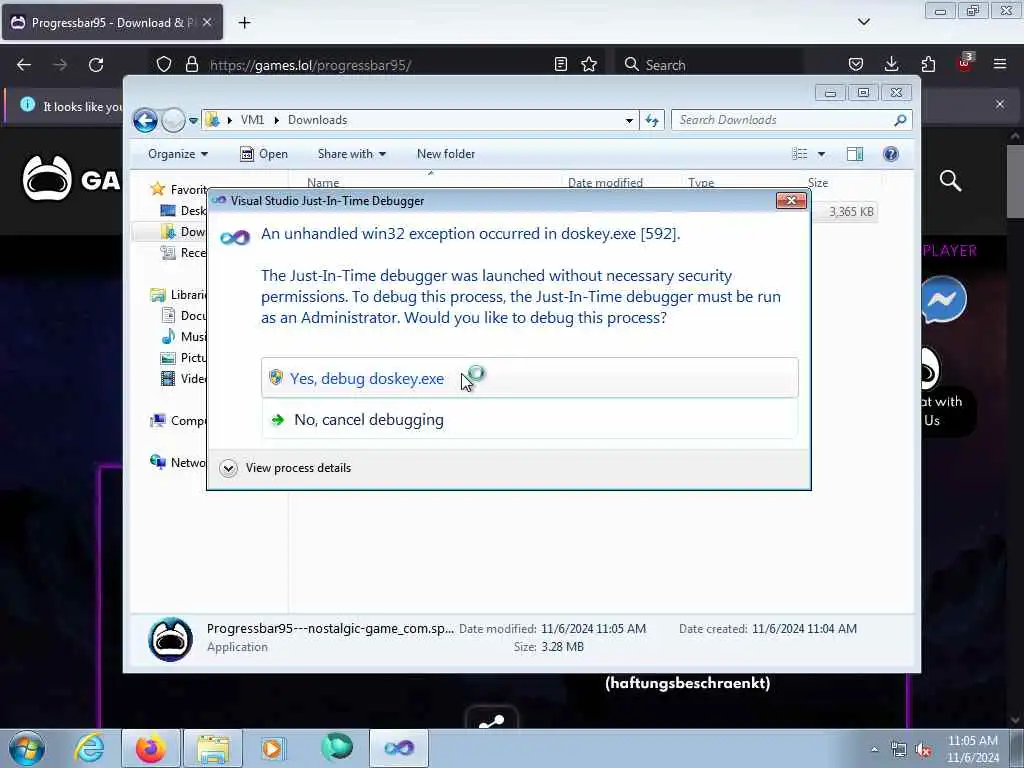View site security padlock info
1024x768 pixels.
(191, 65)
